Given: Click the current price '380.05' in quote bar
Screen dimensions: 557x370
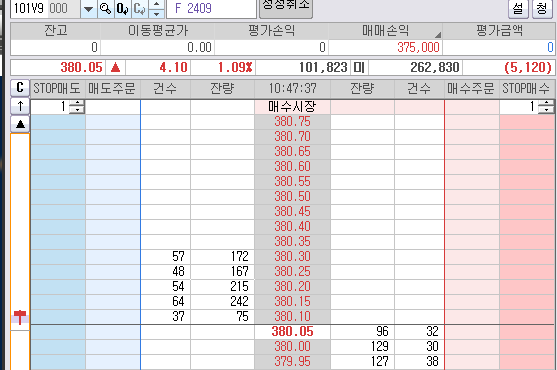Looking at the screenshot, I should coord(81,67).
